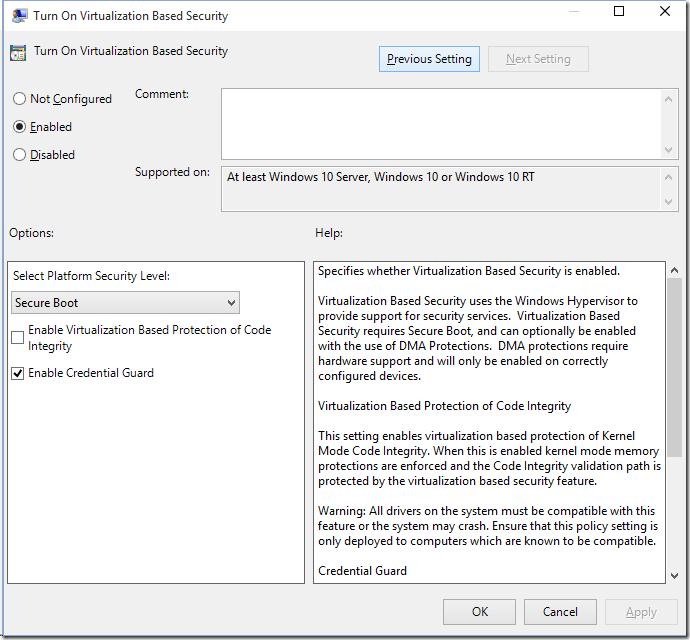Viewport: 690px width, 640px height.
Task: Click the Comment box down scroll arrow
Action: (x=670, y=150)
